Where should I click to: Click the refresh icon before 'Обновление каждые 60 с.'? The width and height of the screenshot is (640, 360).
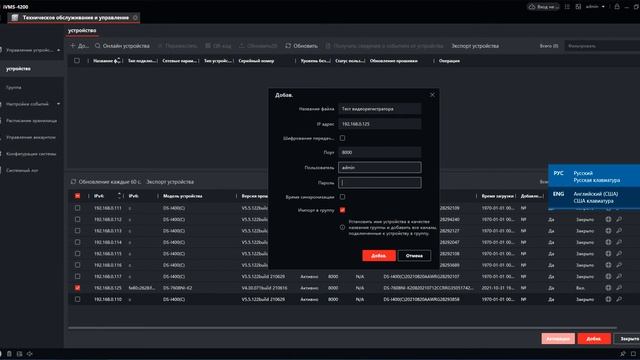tap(73, 182)
